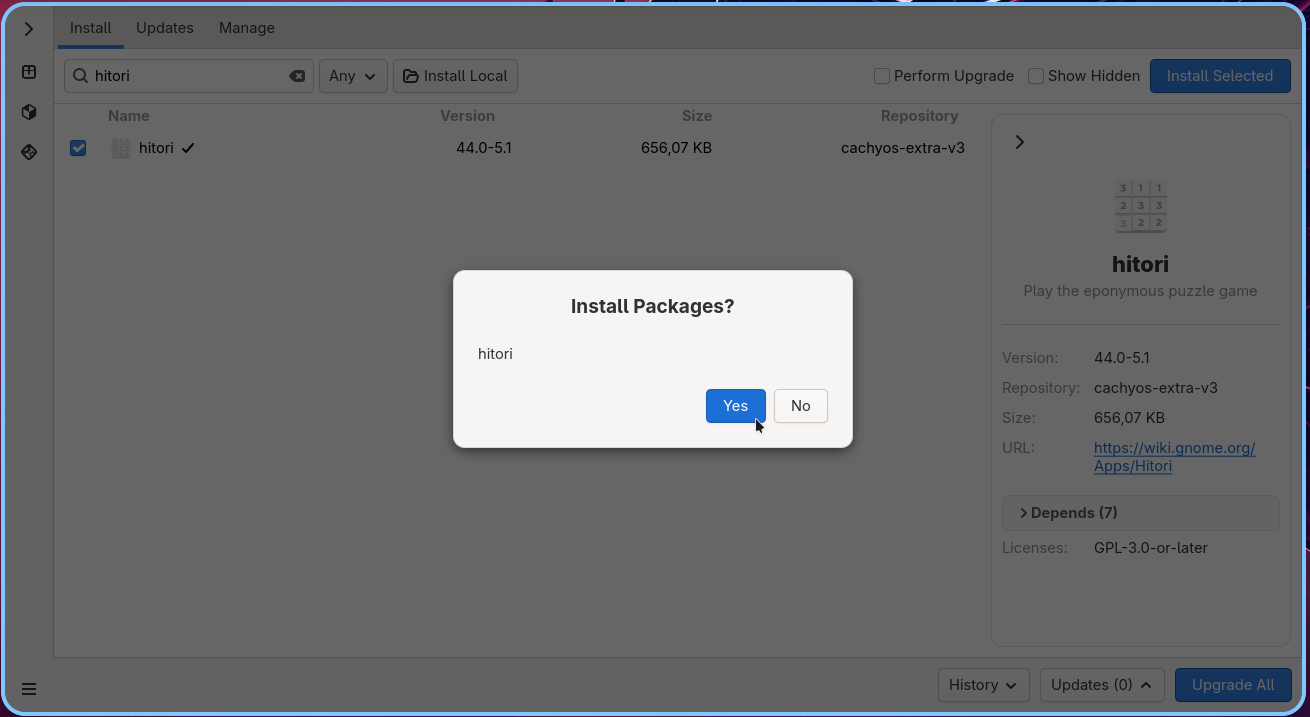Image resolution: width=1310 pixels, height=717 pixels.
Task: Collapse the details pane with its chevron
Action: coord(1019,142)
